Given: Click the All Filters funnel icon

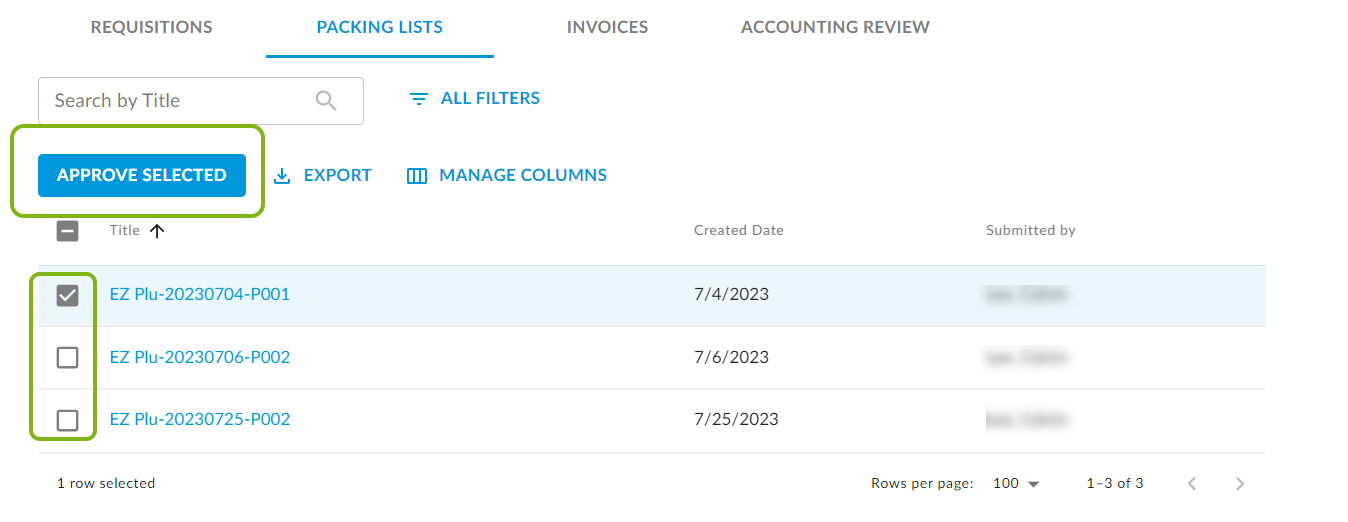Looking at the screenshot, I should (419, 99).
